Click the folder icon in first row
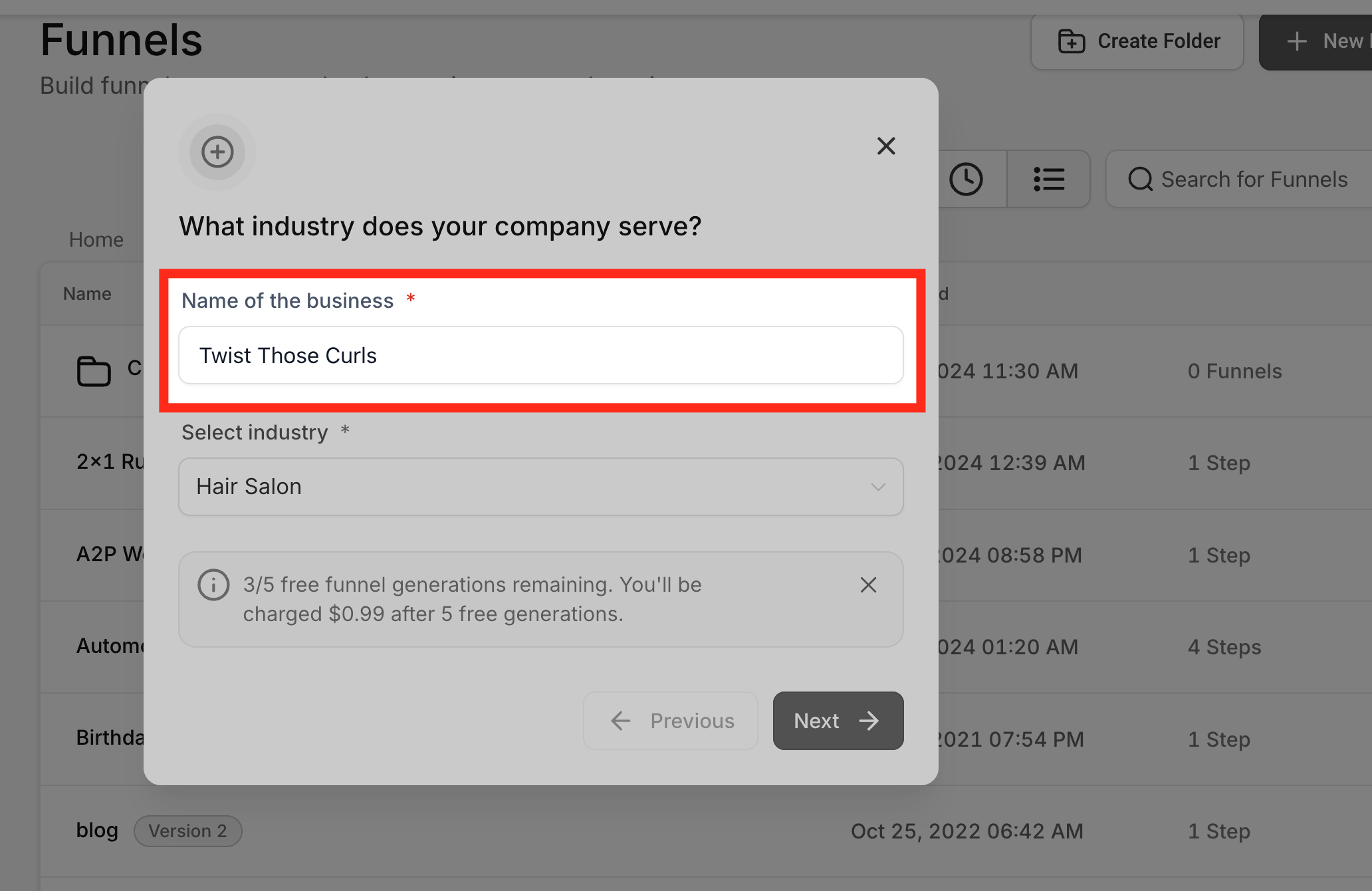Image resolution: width=1372 pixels, height=891 pixels. 94,371
